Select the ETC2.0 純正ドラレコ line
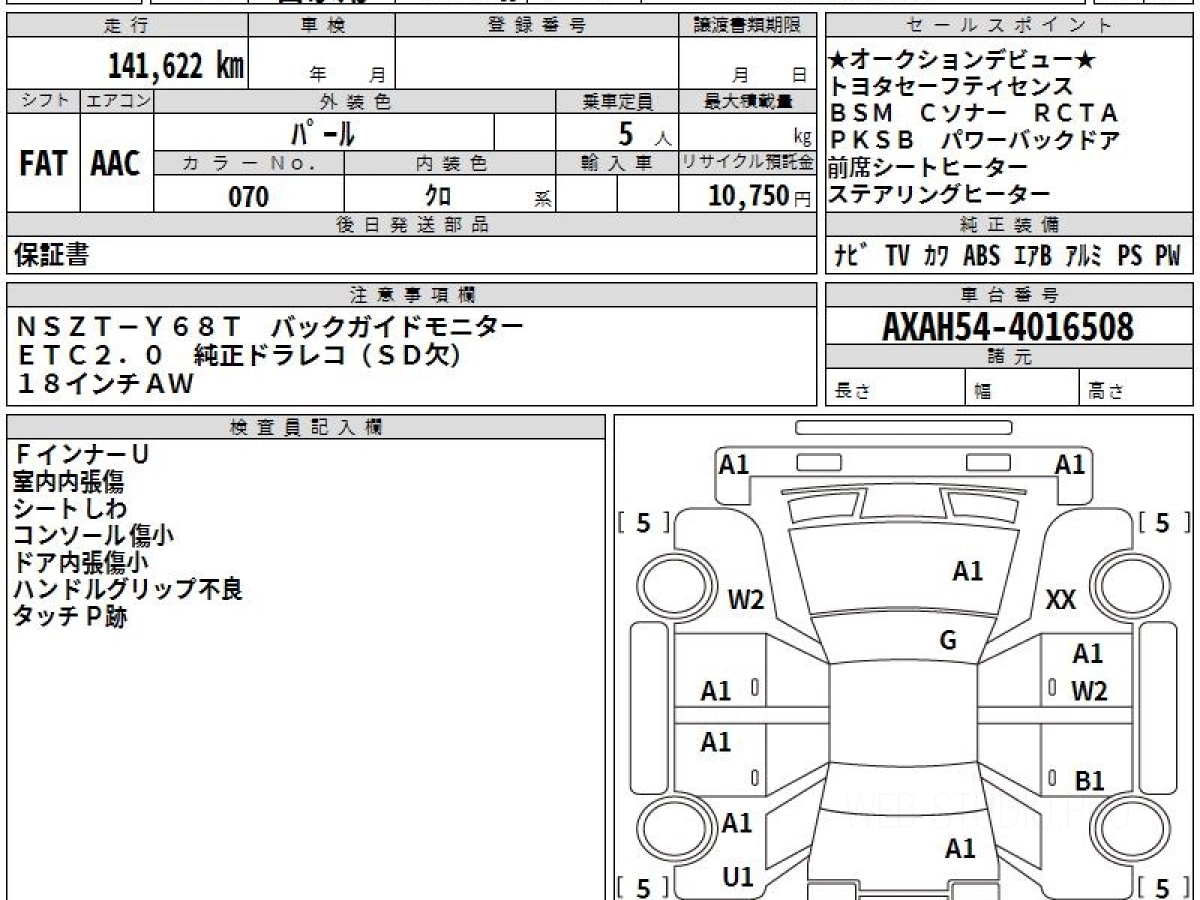 click(239, 354)
